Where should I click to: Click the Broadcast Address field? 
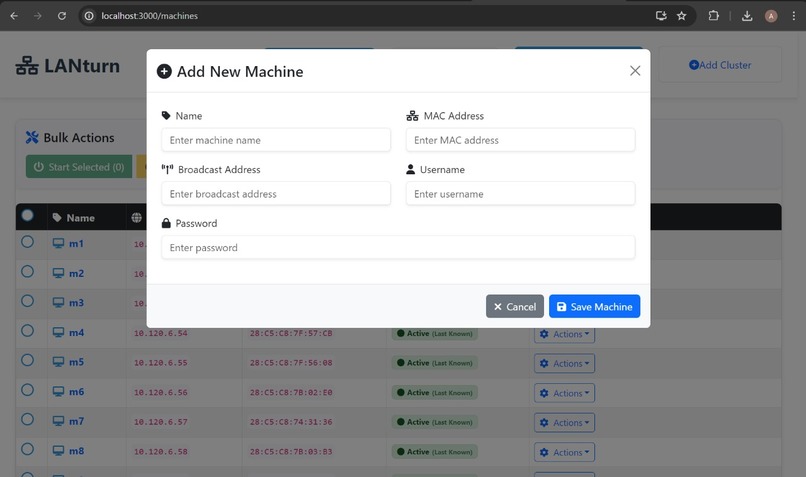276,194
